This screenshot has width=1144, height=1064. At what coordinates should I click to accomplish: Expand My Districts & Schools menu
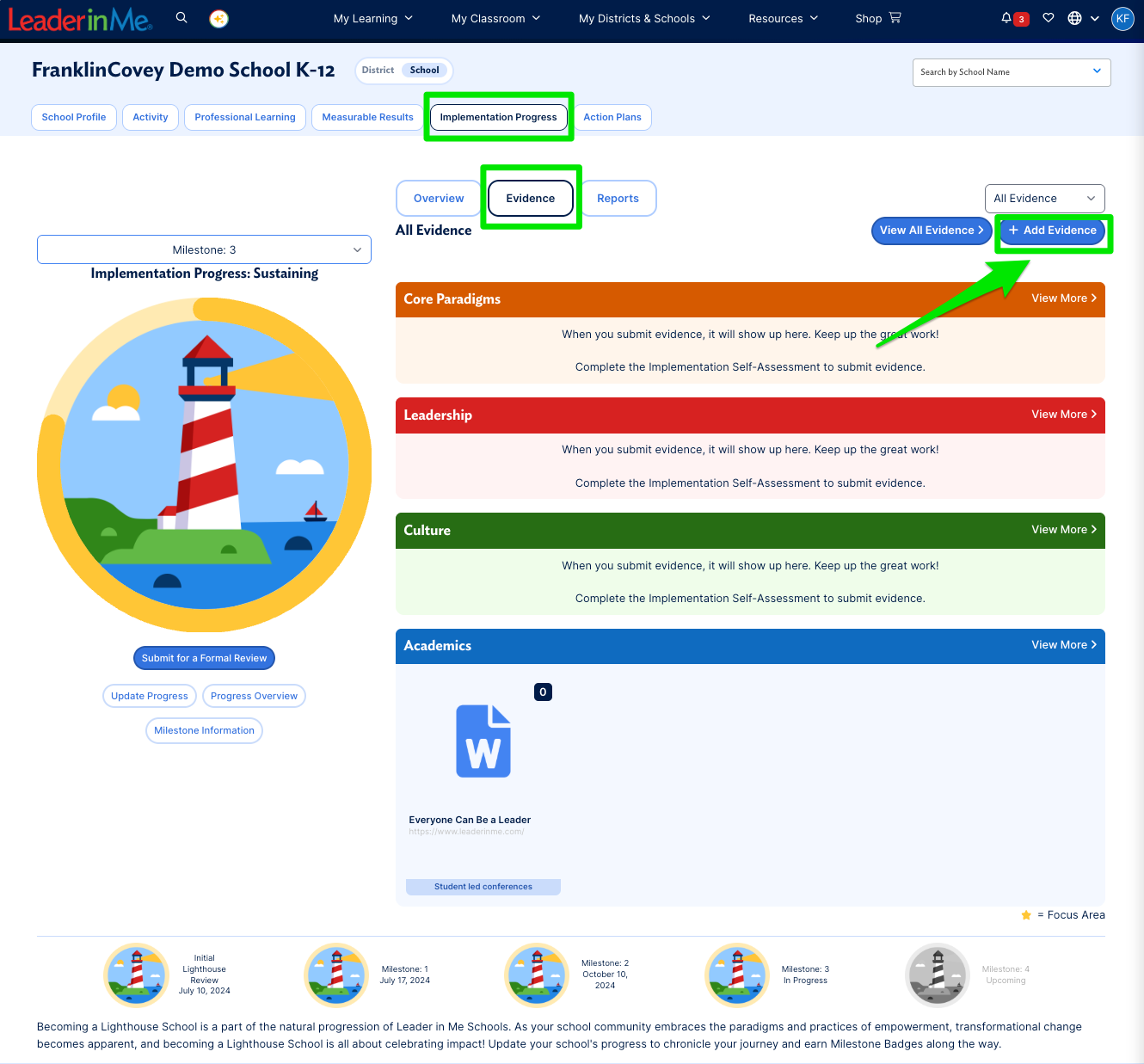click(x=644, y=18)
